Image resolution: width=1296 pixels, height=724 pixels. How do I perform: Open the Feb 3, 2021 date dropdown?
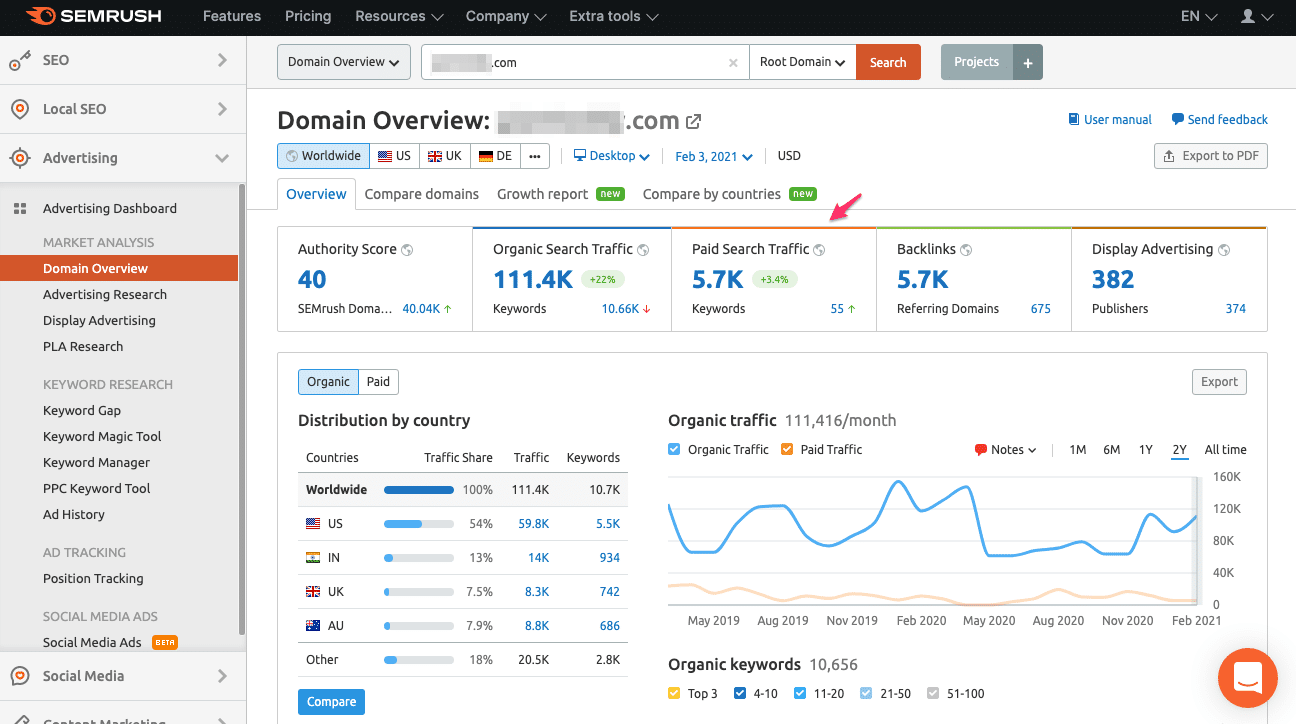(x=714, y=156)
